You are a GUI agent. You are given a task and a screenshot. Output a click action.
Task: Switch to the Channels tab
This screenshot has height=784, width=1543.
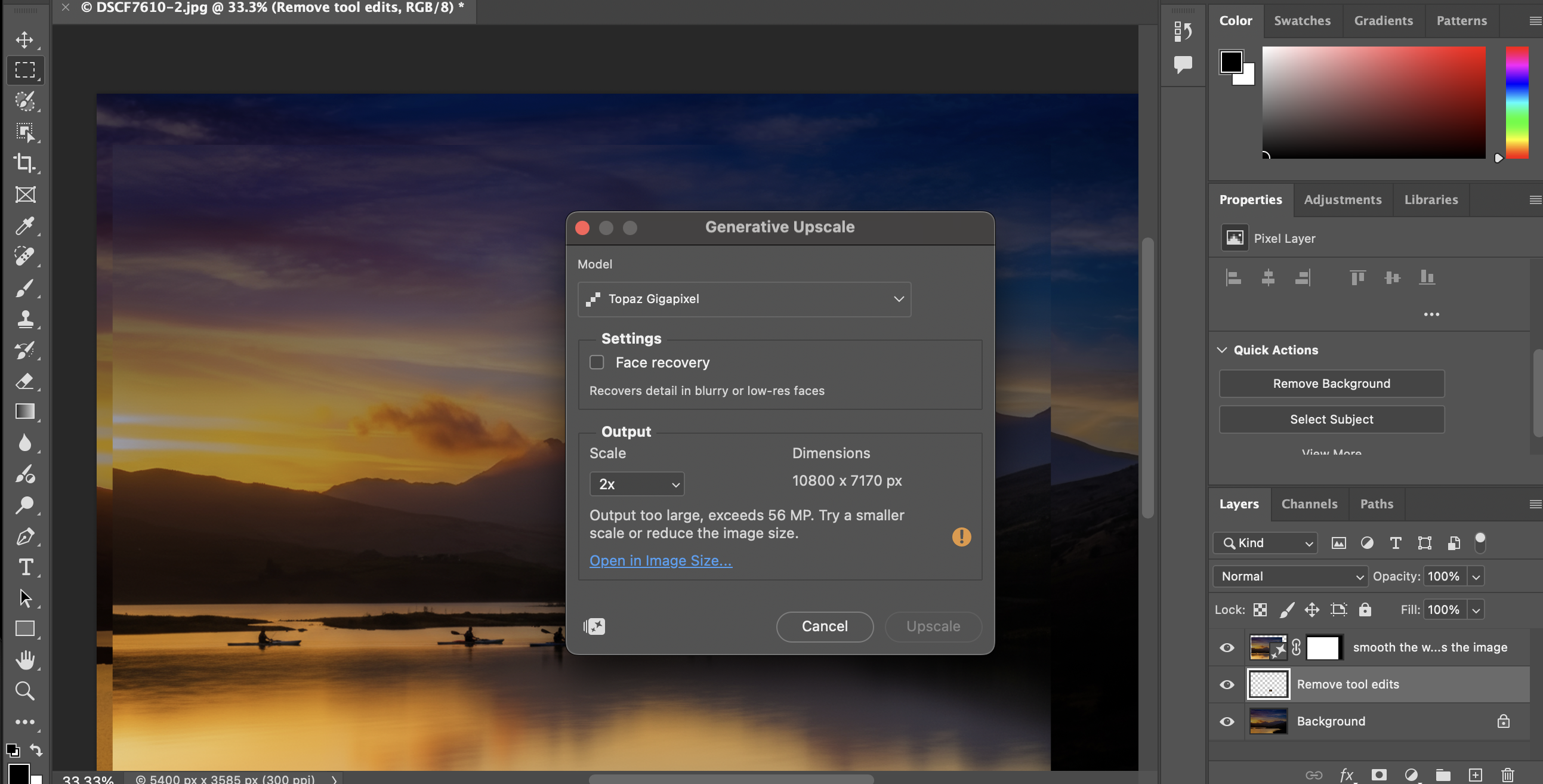pos(1309,504)
